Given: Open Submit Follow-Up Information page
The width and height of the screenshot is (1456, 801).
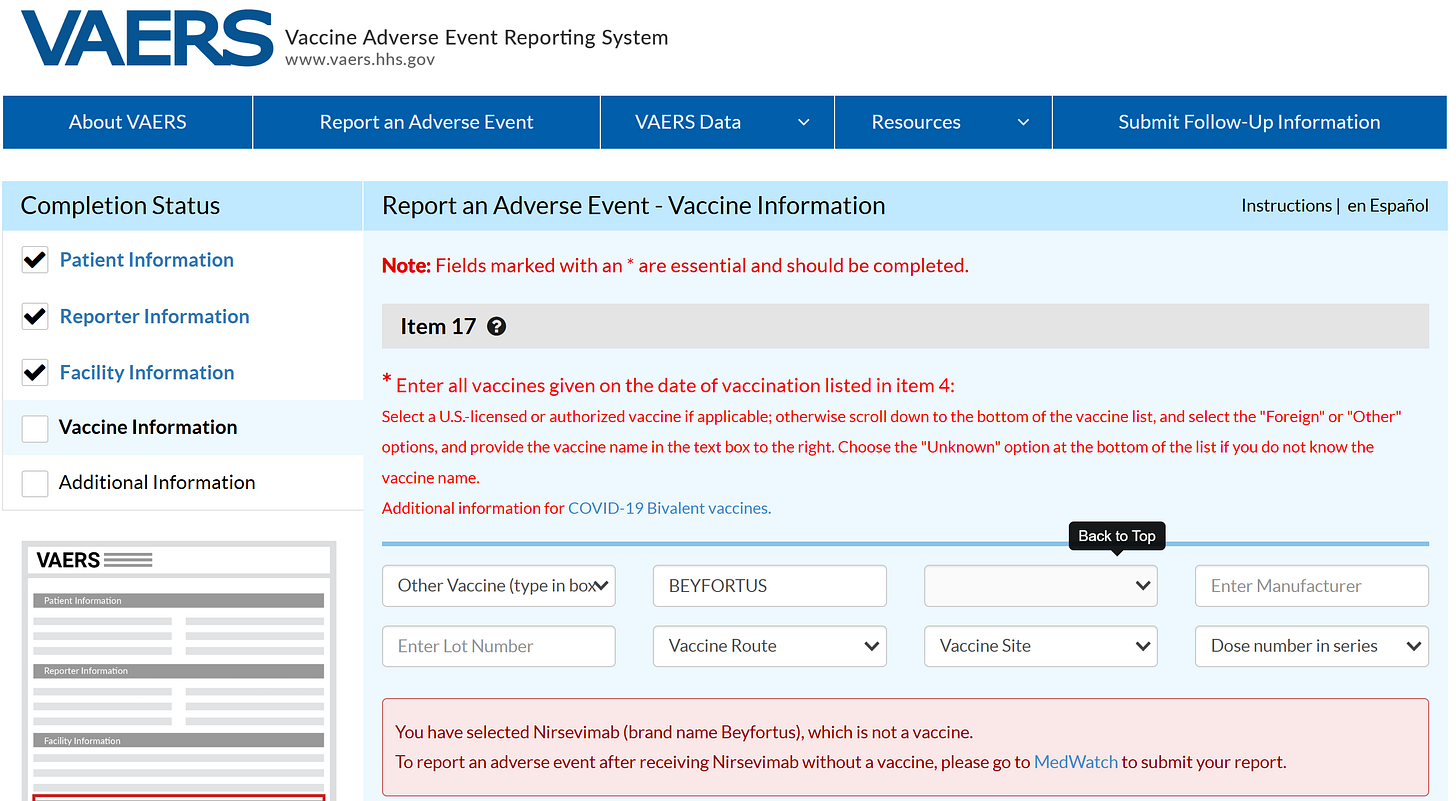Looking at the screenshot, I should coord(1249,122).
